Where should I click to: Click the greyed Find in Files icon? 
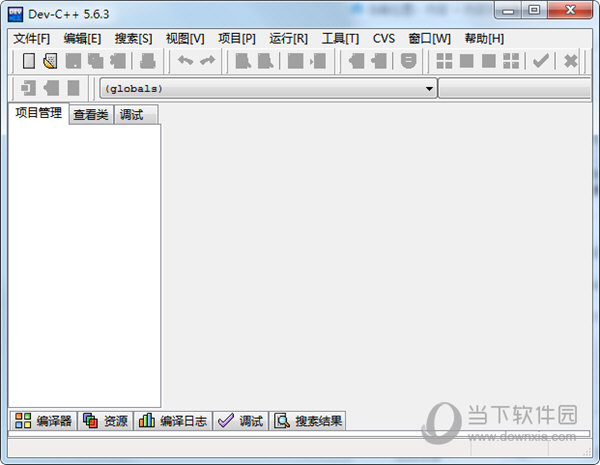(295, 61)
